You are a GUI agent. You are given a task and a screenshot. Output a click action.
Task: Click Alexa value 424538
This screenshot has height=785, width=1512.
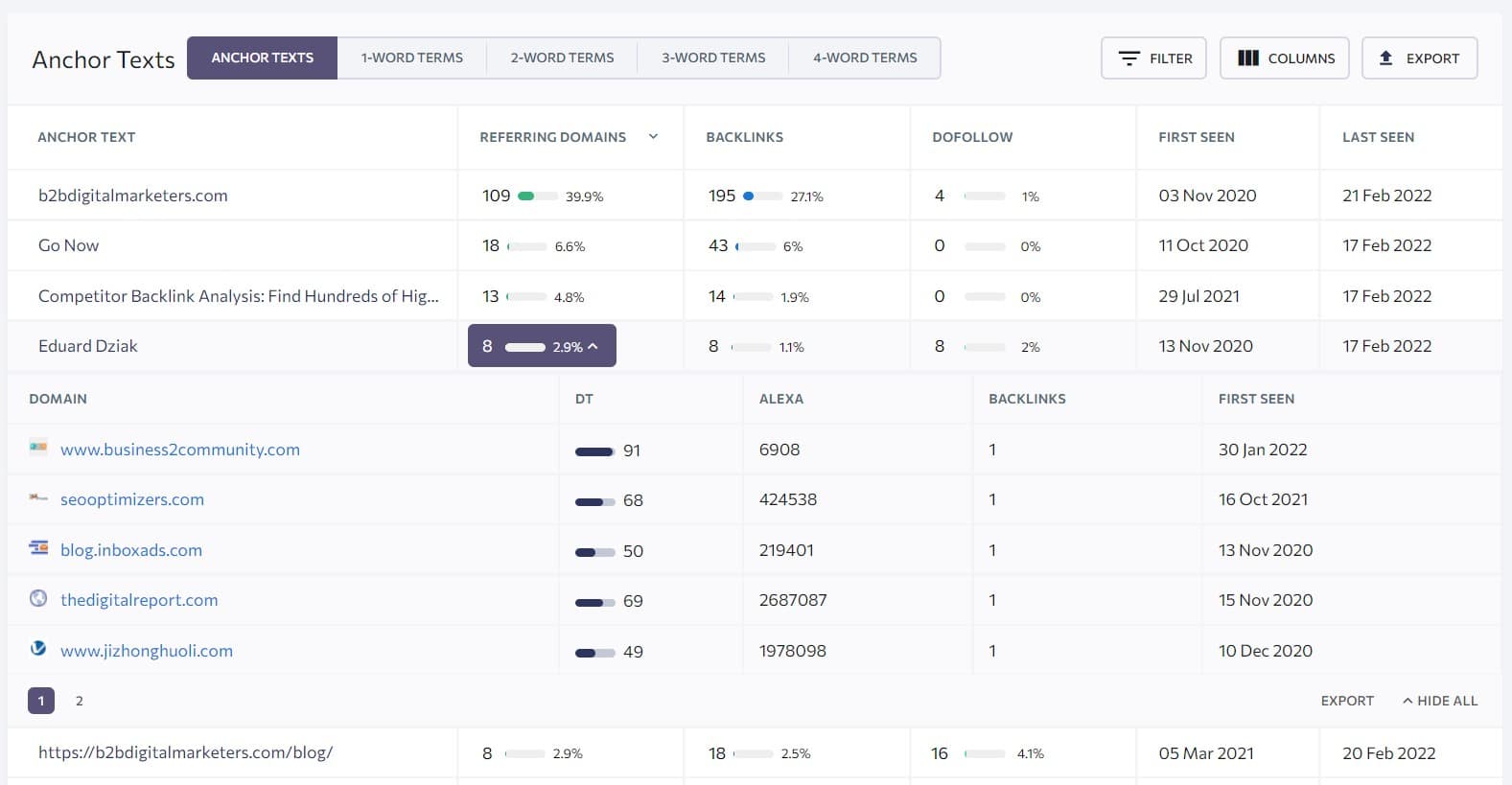tap(788, 499)
